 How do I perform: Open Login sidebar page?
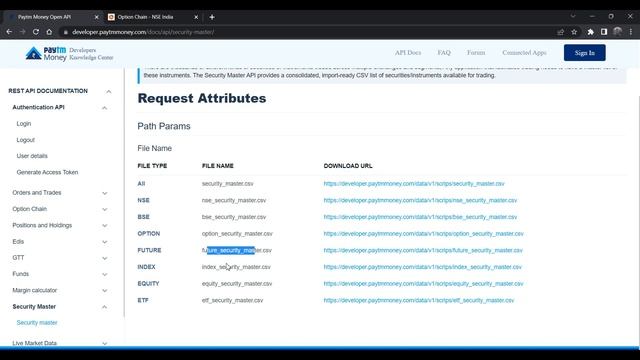24,124
